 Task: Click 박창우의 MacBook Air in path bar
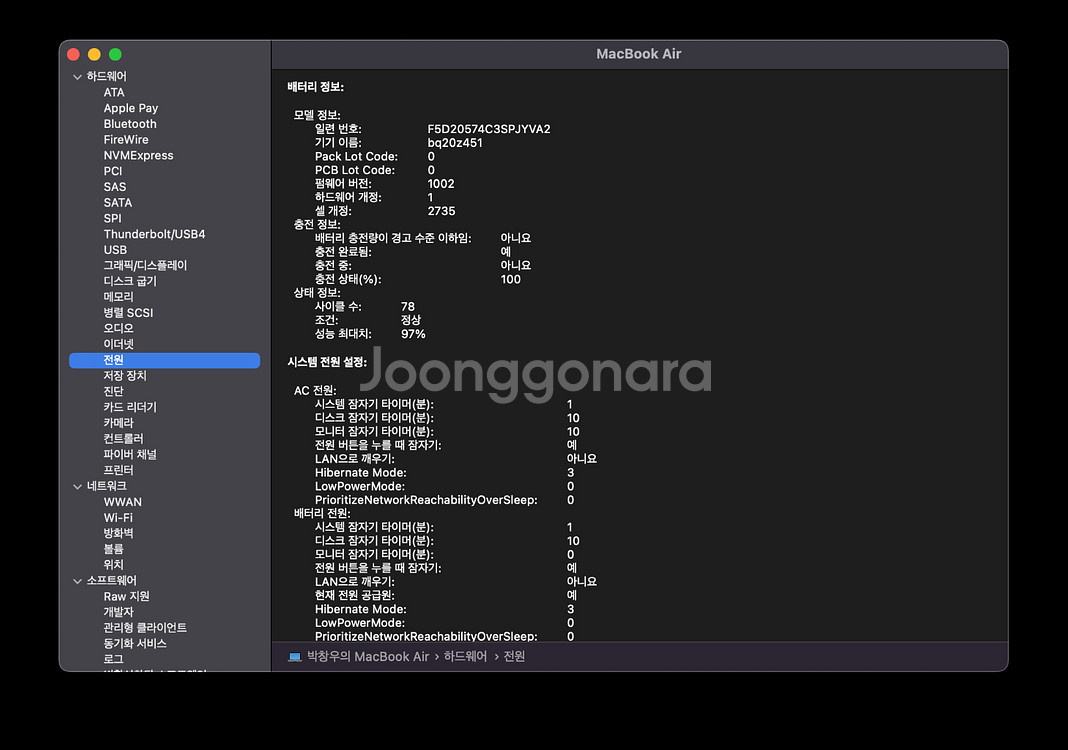368,657
